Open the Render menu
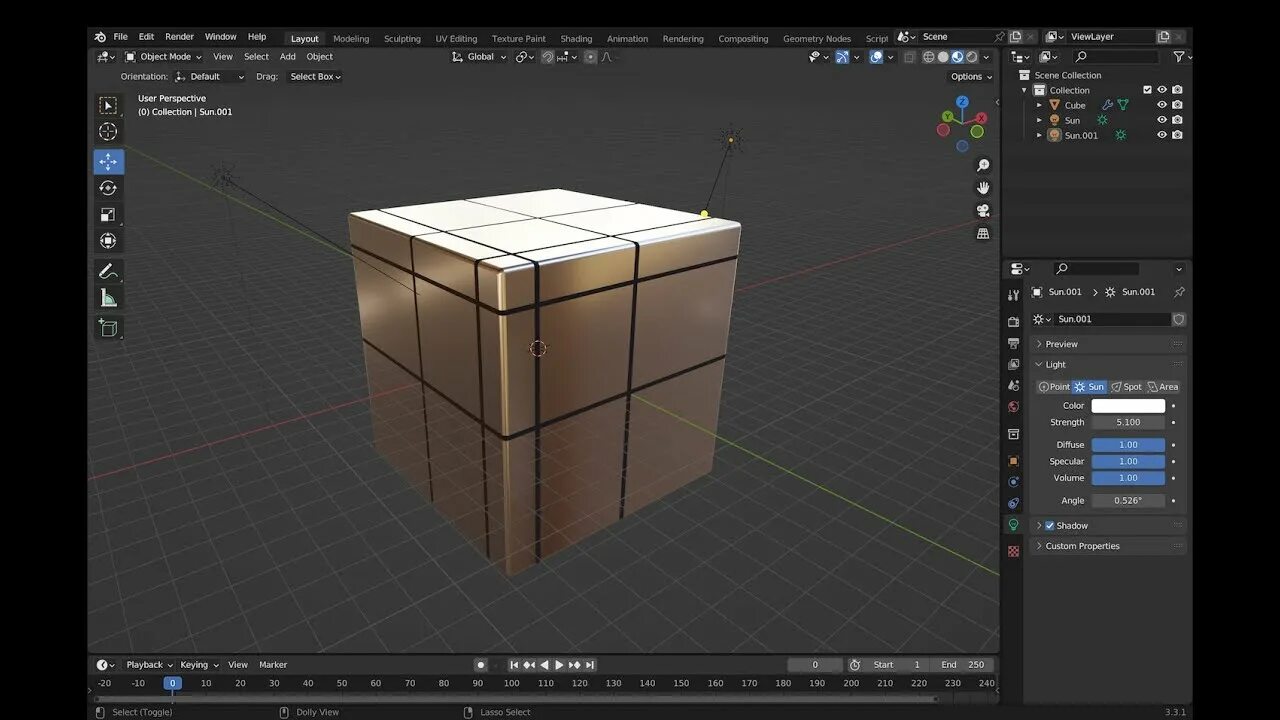This screenshot has height=720, width=1280. [x=179, y=36]
